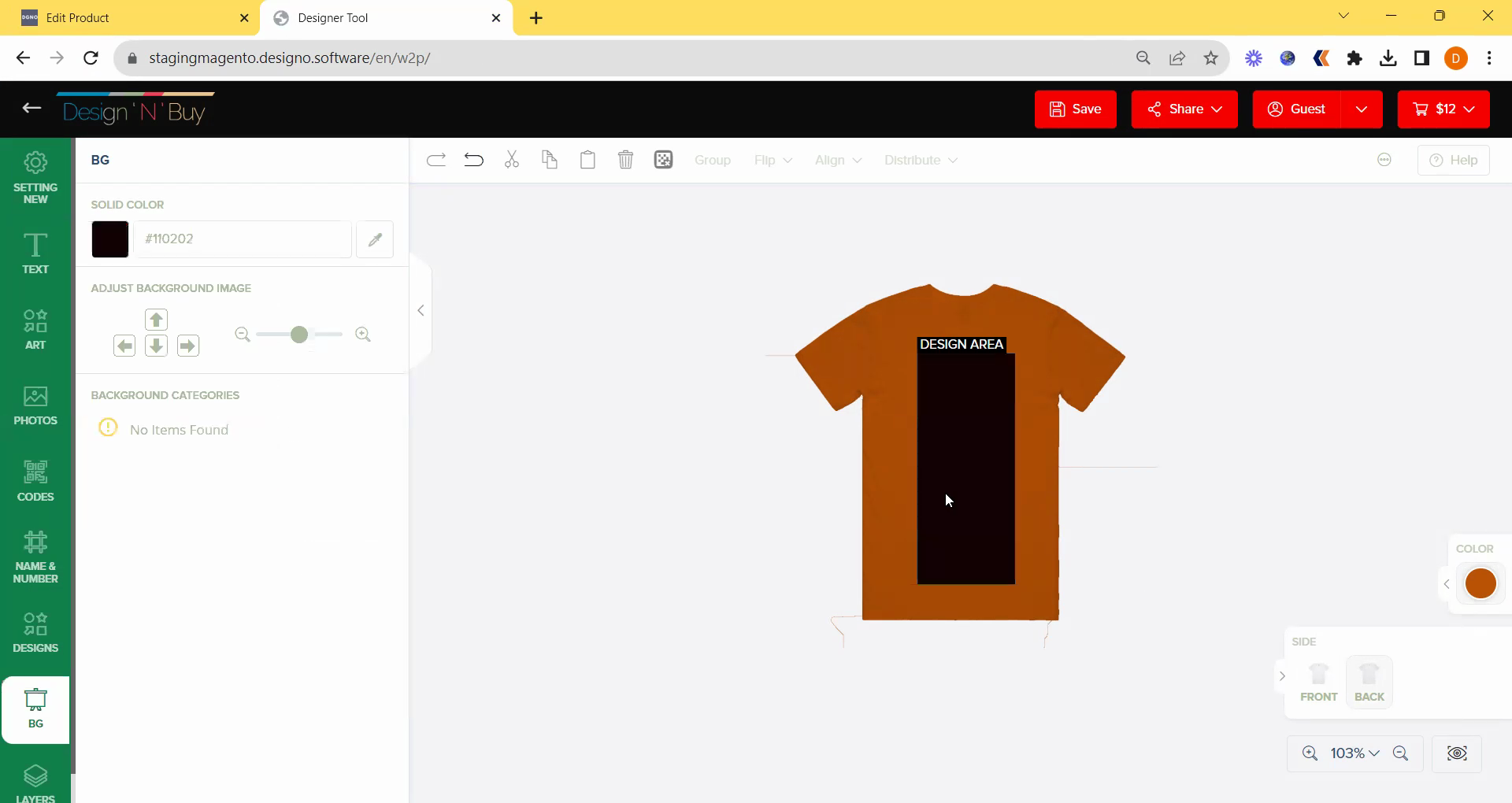1512x803 pixels.
Task: Click the Help button
Action: click(1453, 161)
